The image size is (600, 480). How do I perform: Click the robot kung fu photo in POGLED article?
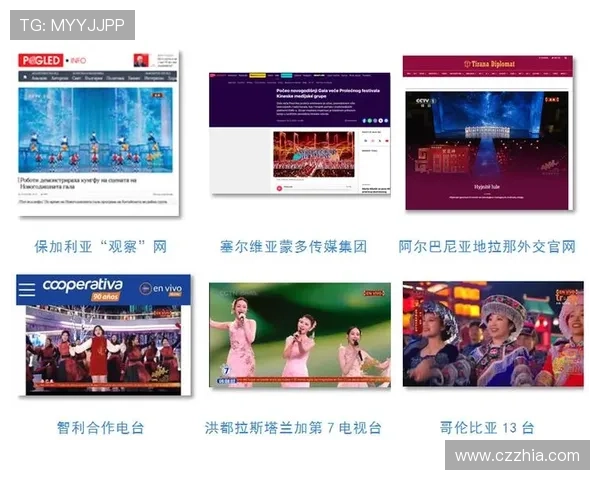(x=95, y=130)
